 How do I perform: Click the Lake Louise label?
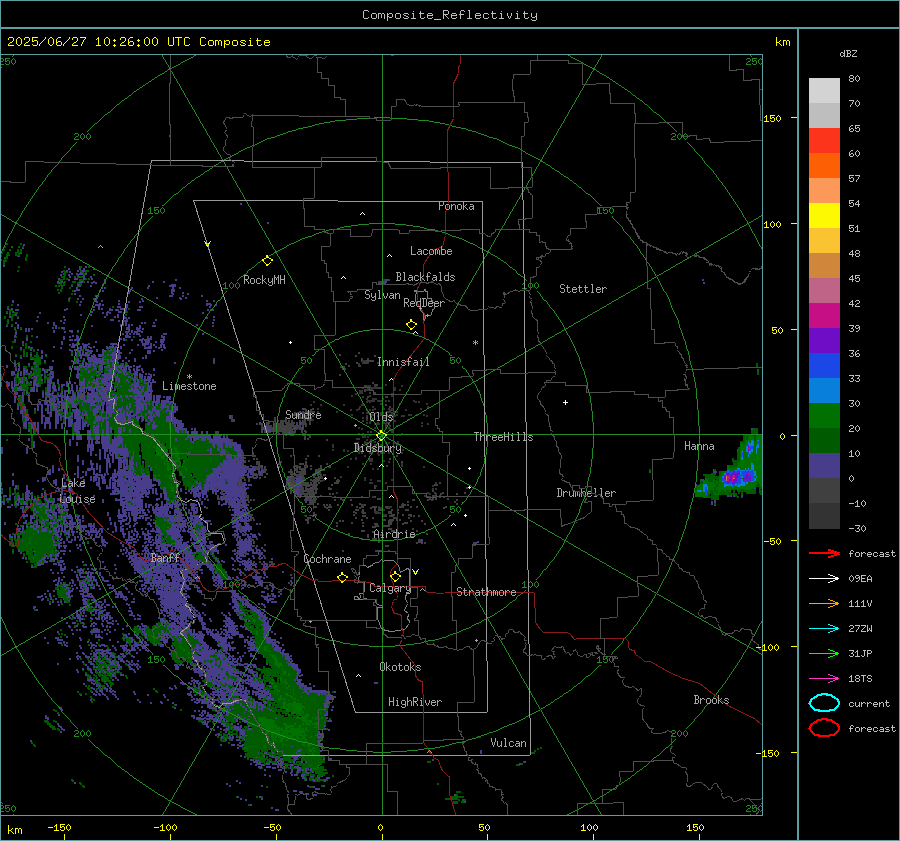pos(77,491)
